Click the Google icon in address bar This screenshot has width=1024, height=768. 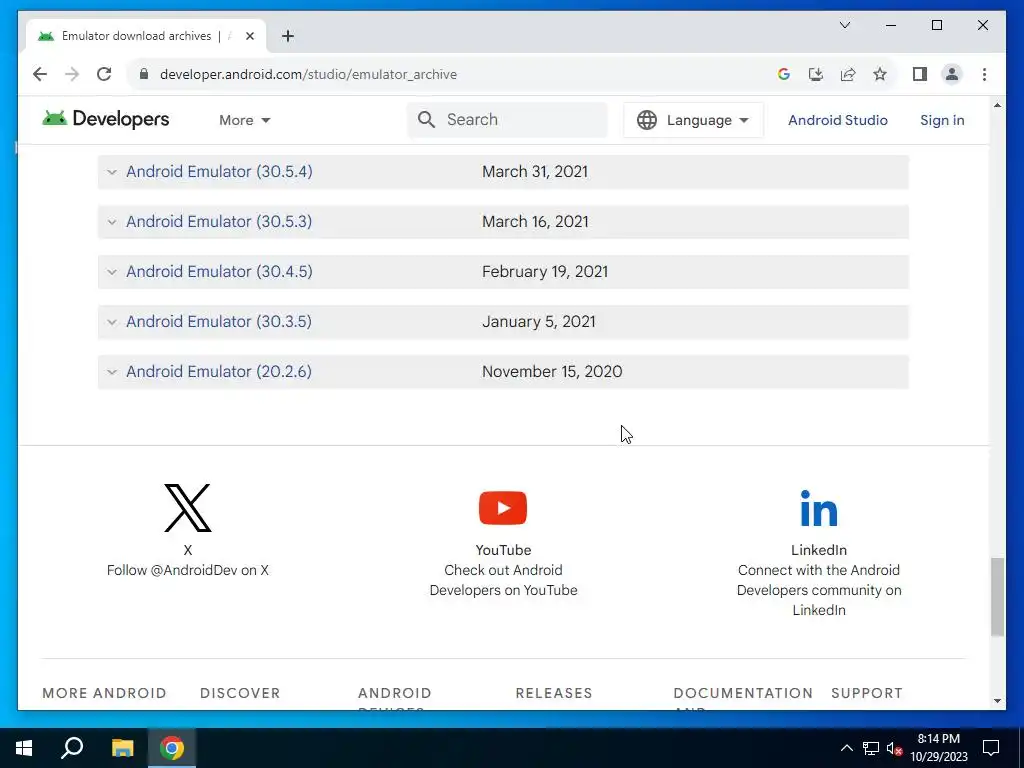pyautogui.click(x=784, y=74)
